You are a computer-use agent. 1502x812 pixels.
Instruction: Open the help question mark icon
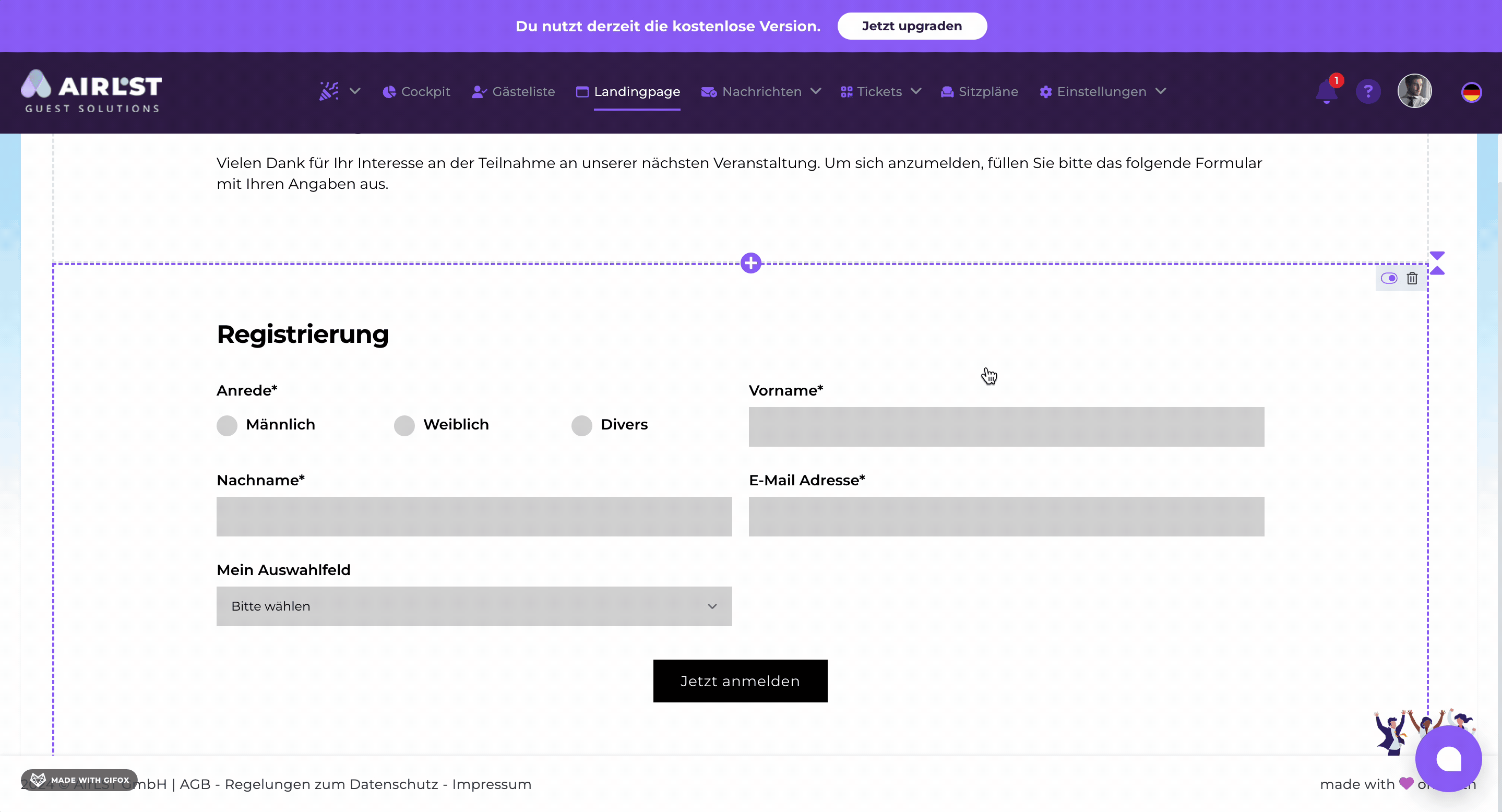[x=1368, y=91]
